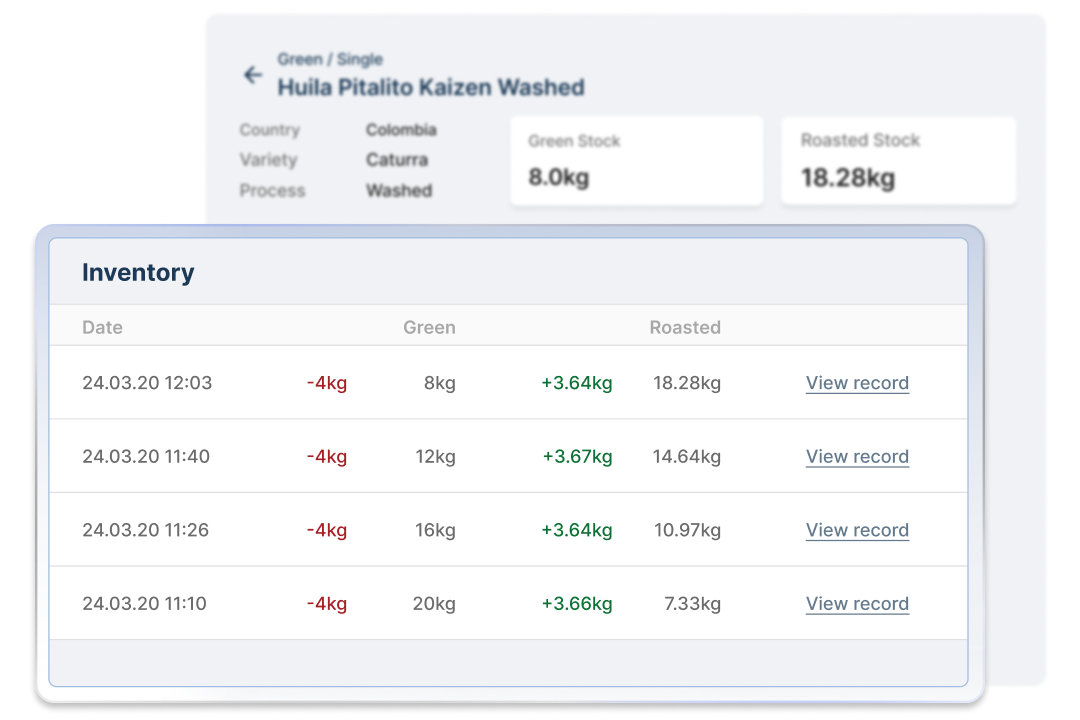1080x720 pixels.
Task: Open the View record link for 24.03.20 11:10
Action: click(x=857, y=603)
